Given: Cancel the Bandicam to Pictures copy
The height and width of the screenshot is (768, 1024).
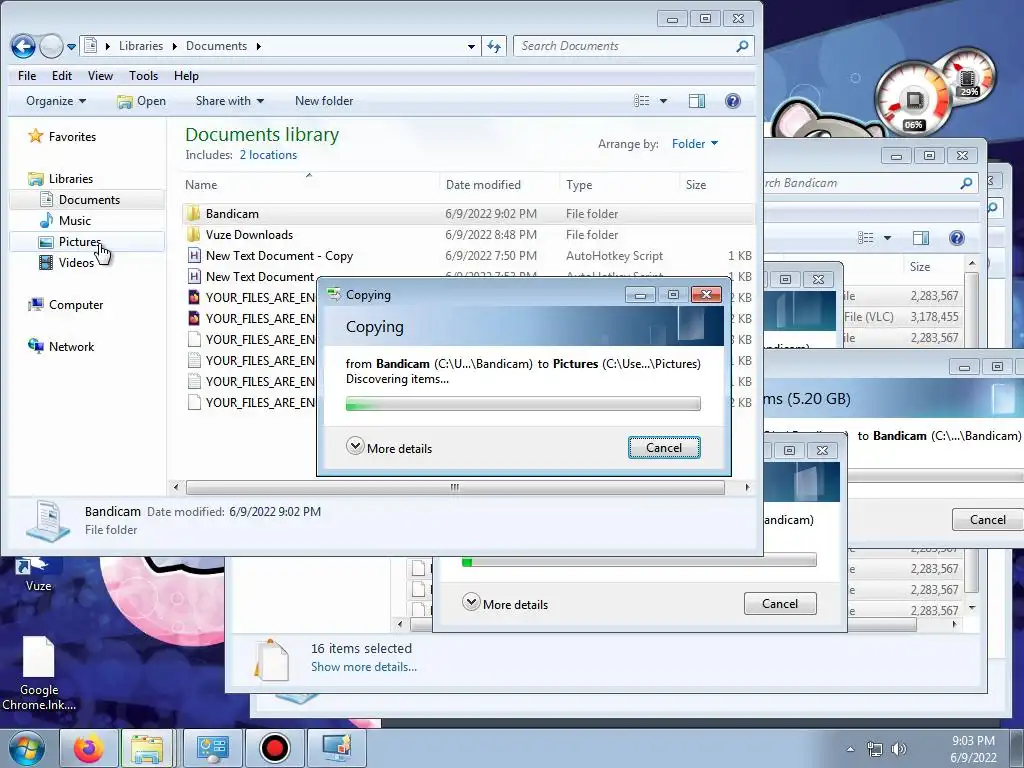Looking at the screenshot, I should pos(664,447).
